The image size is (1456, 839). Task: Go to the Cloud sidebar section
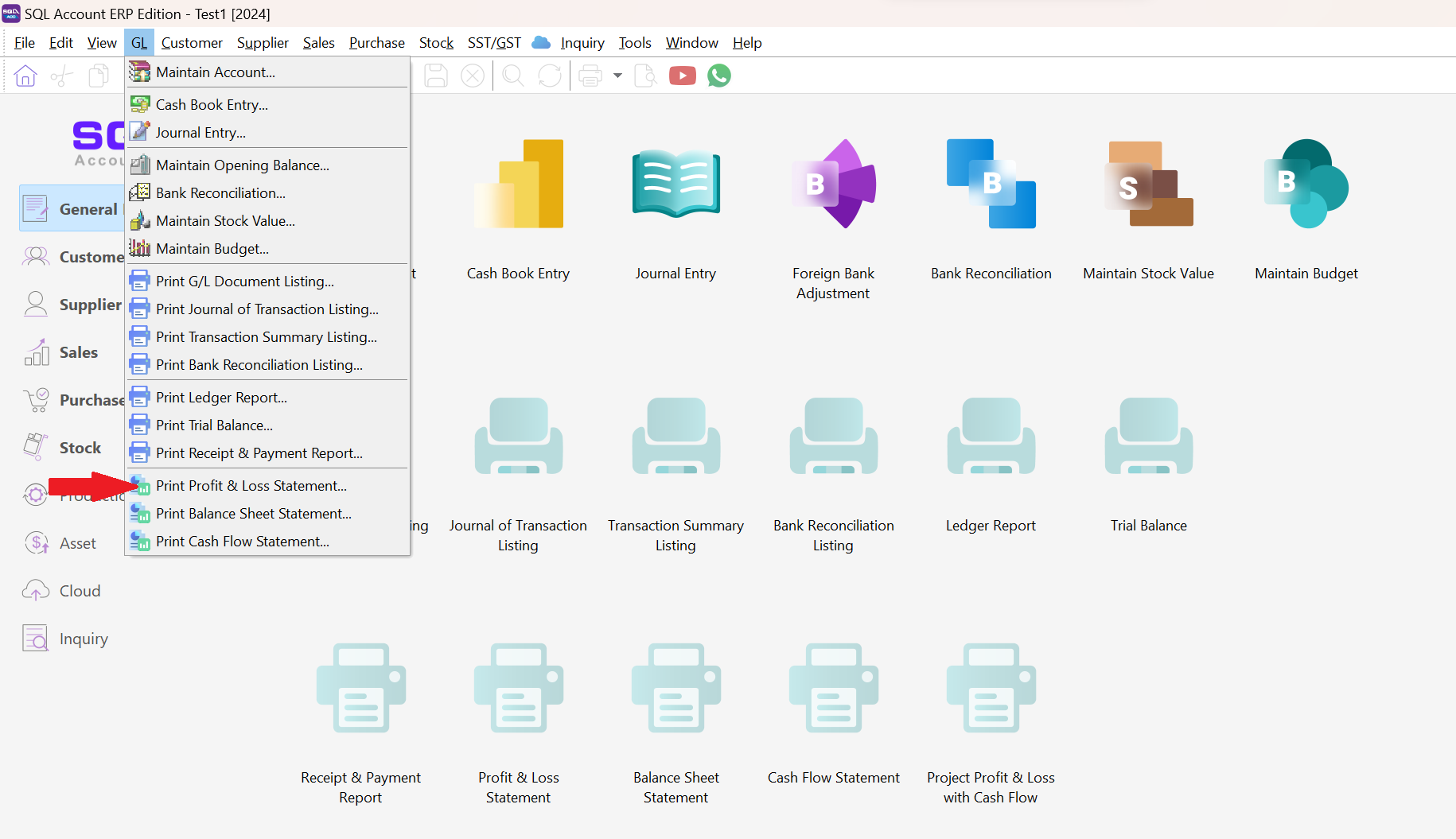pos(80,591)
